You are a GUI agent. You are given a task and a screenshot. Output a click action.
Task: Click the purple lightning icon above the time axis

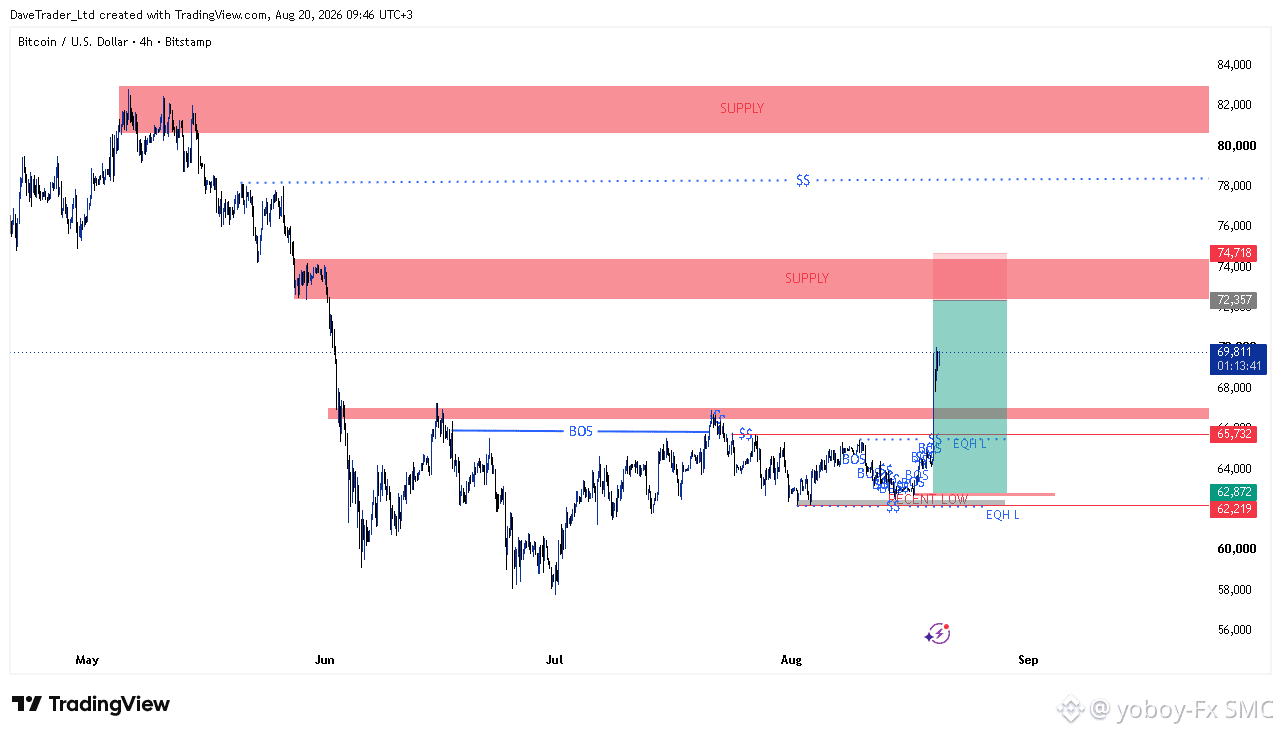[937, 632]
